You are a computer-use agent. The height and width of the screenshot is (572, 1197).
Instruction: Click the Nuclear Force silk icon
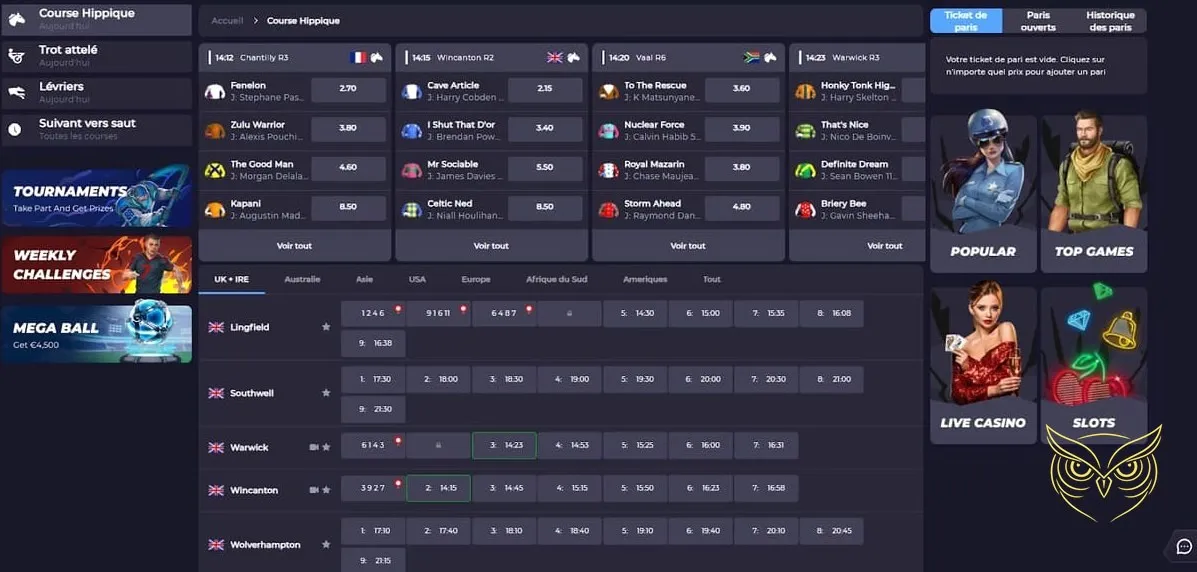click(608, 131)
